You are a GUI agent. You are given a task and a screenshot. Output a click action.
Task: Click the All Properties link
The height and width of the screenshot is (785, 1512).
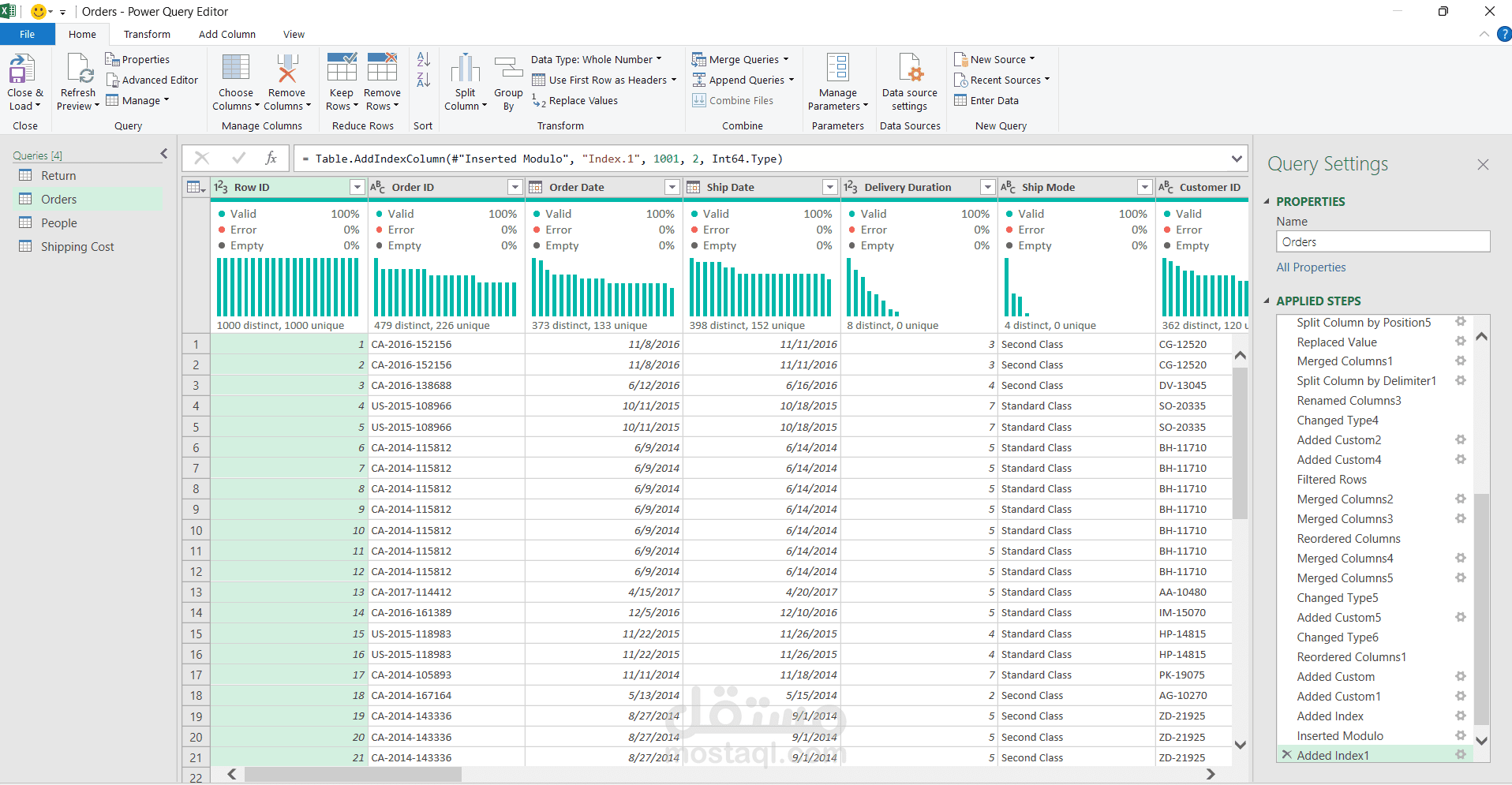click(x=1311, y=267)
